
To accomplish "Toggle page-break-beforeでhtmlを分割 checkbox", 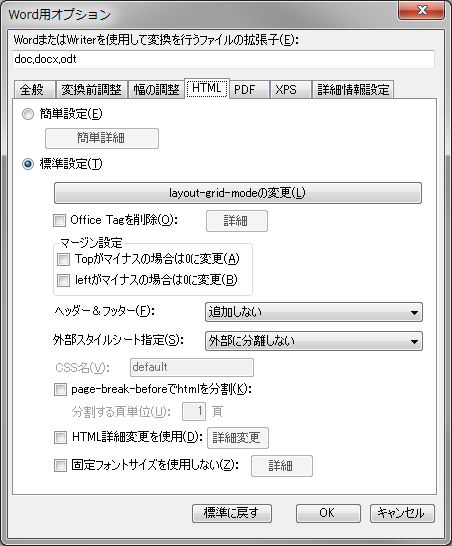I will click(x=60, y=389).
